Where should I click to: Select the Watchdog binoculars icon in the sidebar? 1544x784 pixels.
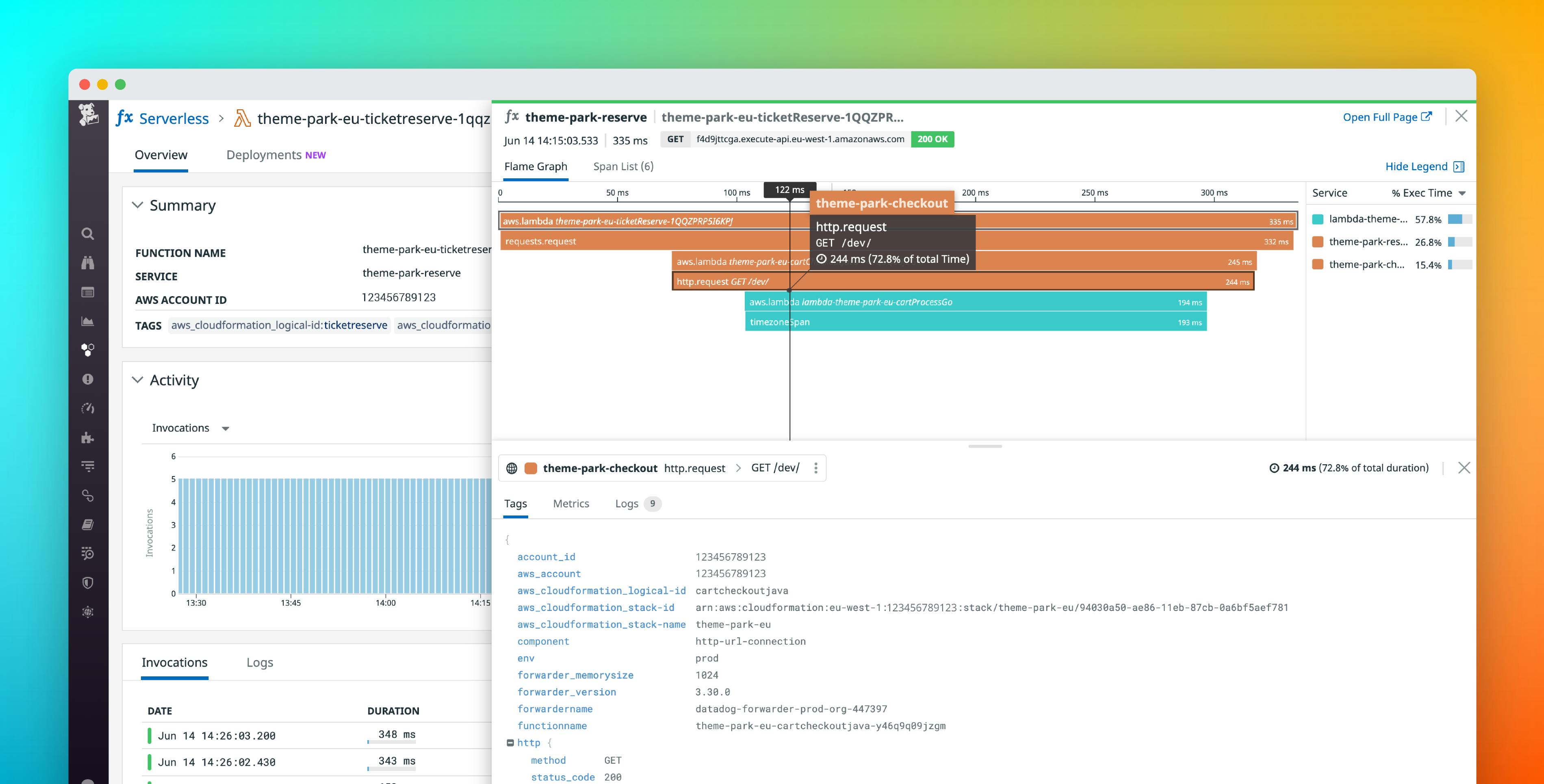click(88, 262)
